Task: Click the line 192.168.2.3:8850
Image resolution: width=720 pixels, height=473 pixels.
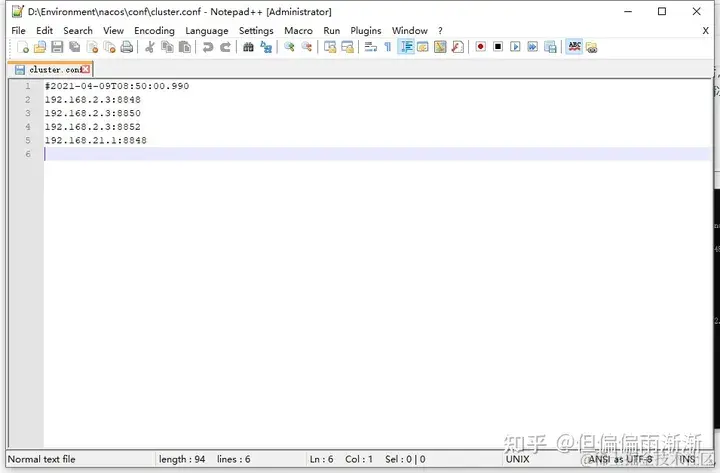Action: [92, 113]
